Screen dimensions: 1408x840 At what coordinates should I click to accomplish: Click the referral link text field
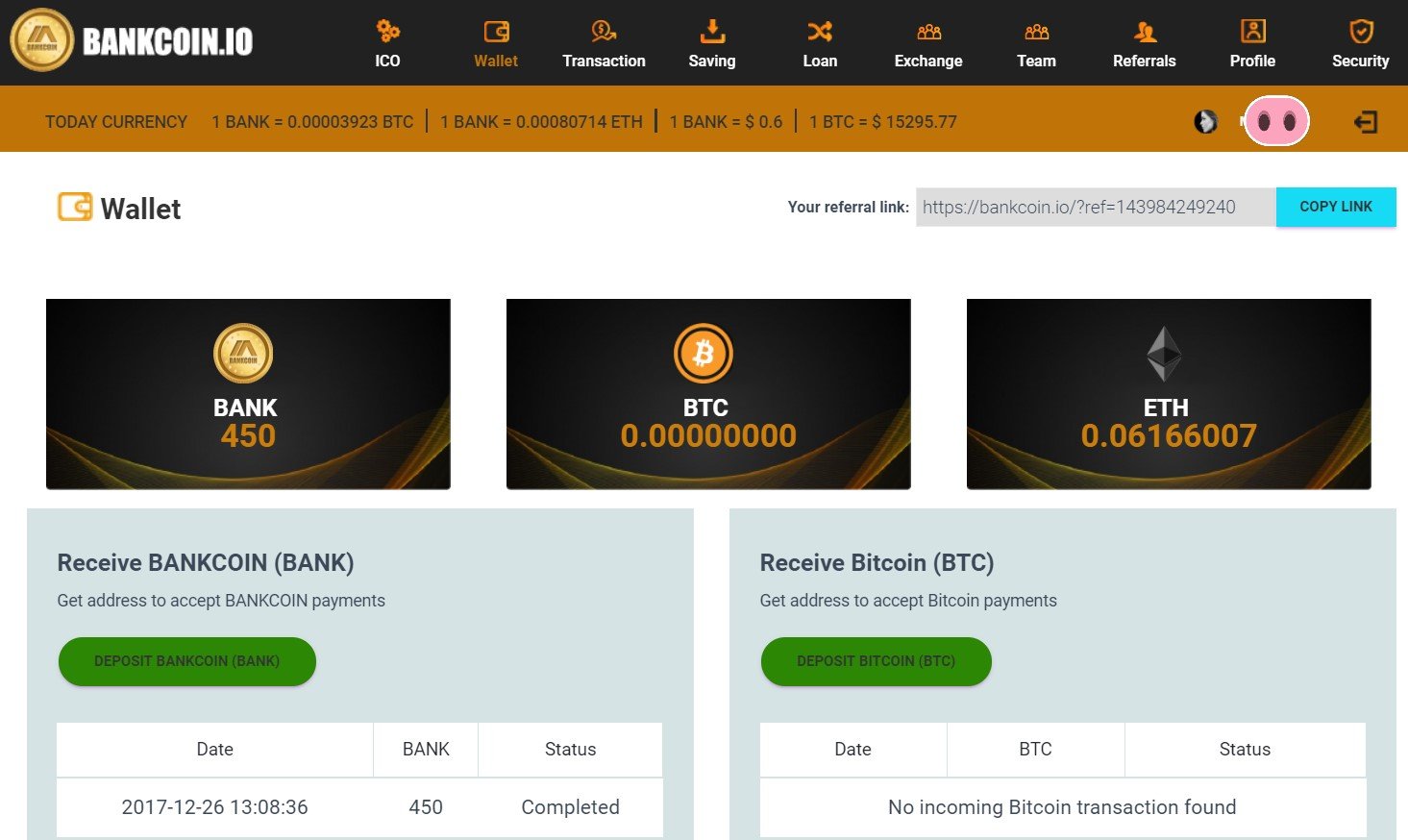click(1096, 207)
